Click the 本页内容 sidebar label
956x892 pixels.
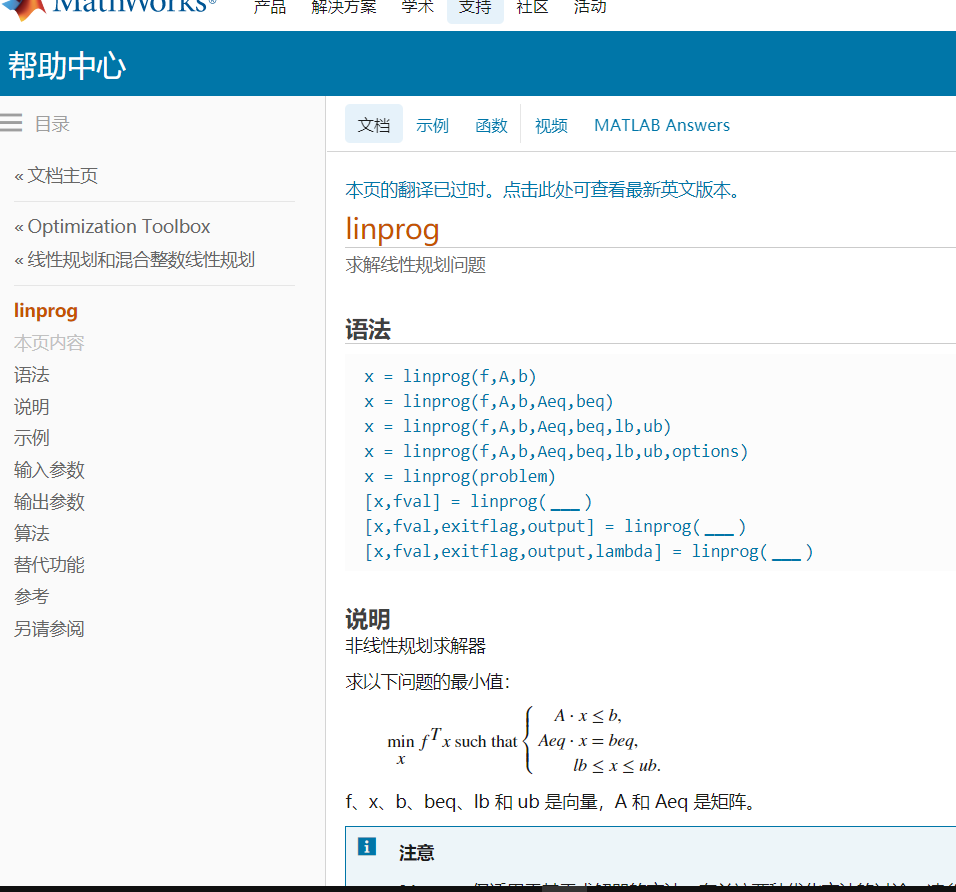(49, 343)
